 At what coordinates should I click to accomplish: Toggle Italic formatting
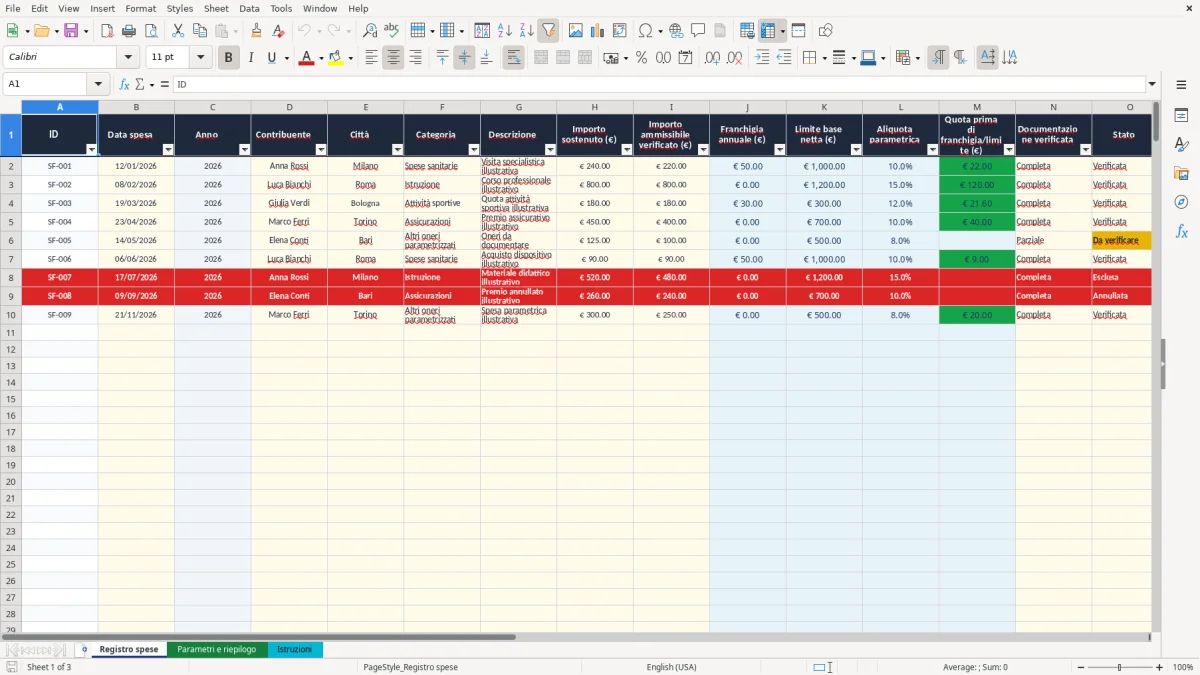tap(251, 58)
